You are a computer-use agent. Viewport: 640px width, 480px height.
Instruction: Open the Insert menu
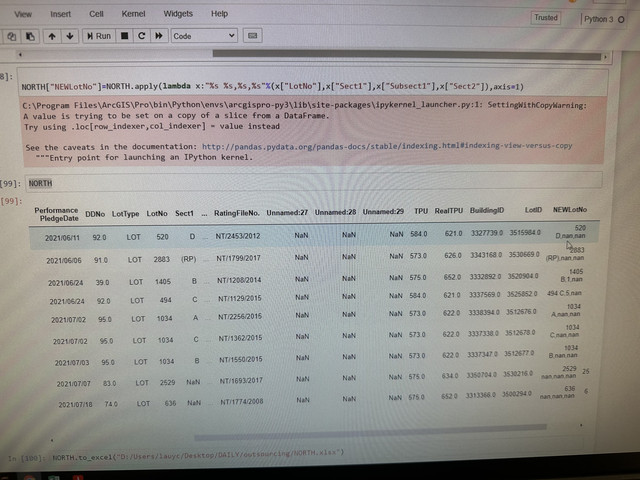(x=60, y=14)
